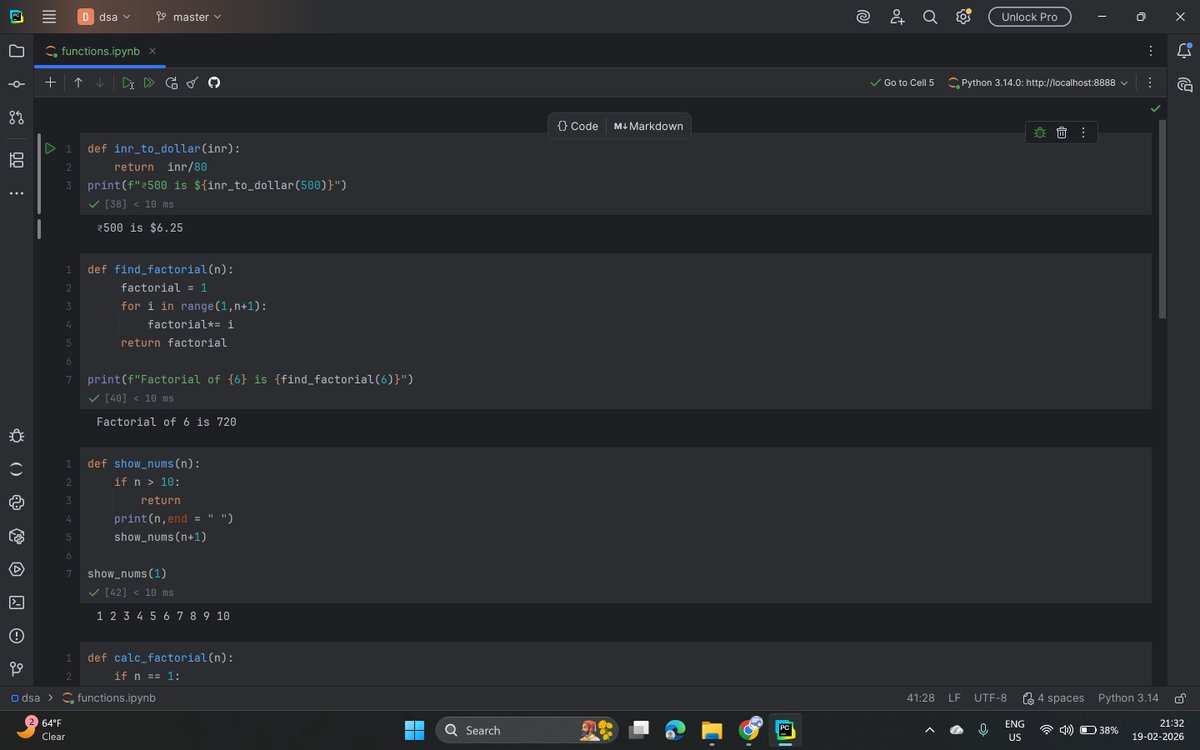This screenshot has height=750, width=1200.
Task: Change LF line separator setting
Action: pos(954,698)
